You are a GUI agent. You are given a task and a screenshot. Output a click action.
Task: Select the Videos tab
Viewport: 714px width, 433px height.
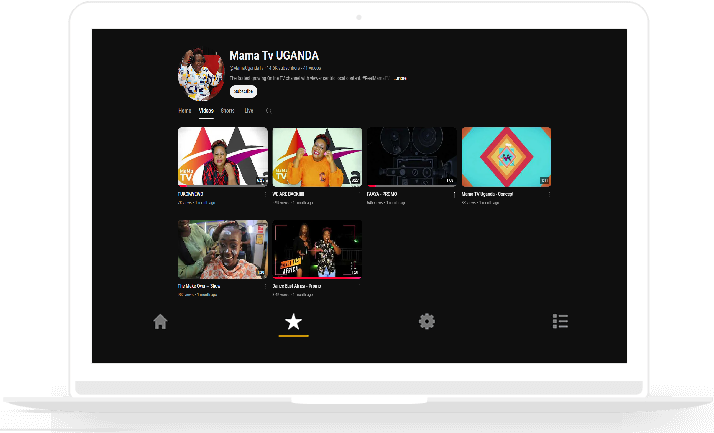click(x=206, y=111)
